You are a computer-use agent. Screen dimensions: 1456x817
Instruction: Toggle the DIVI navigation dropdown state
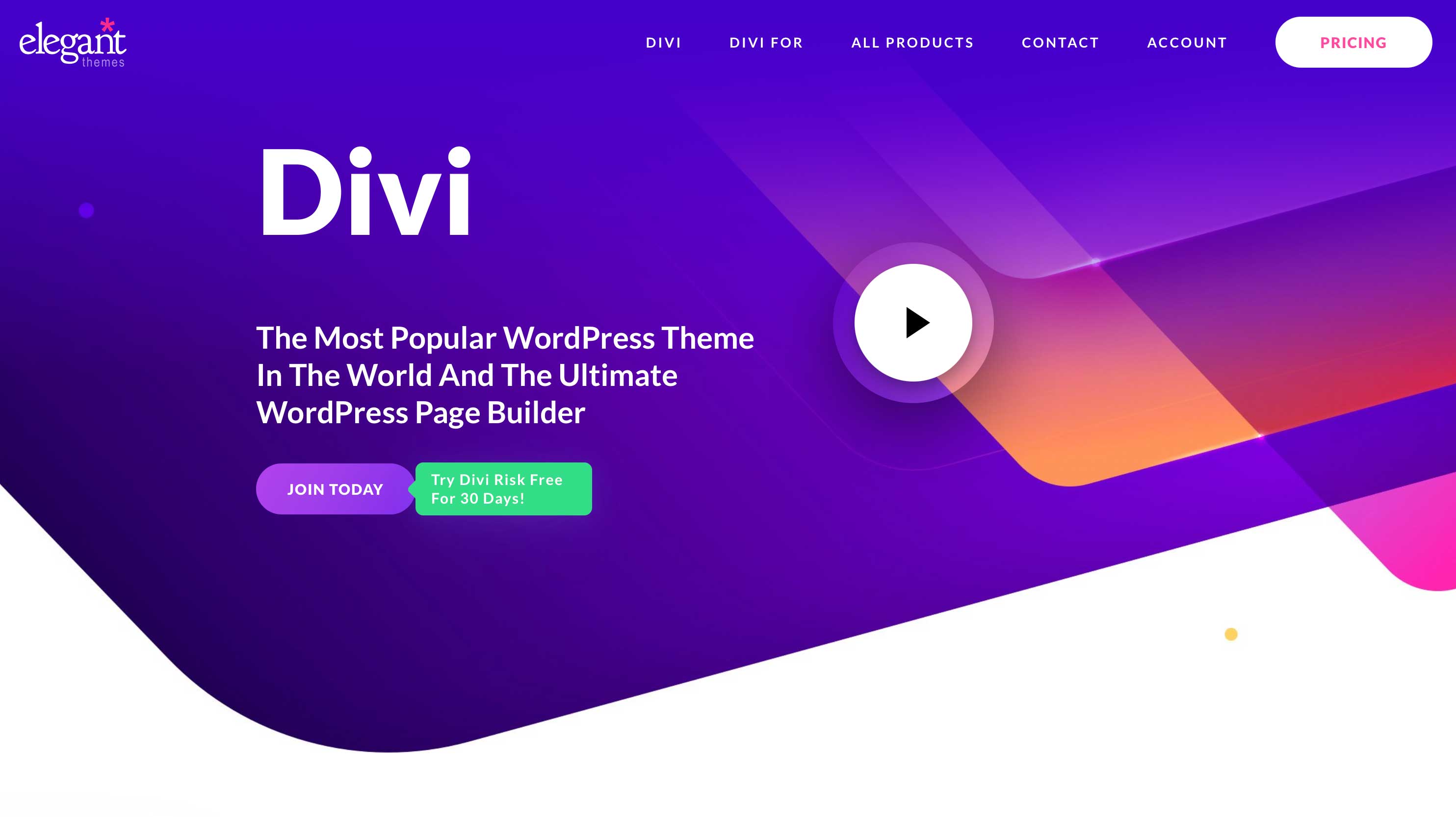[x=664, y=42]
